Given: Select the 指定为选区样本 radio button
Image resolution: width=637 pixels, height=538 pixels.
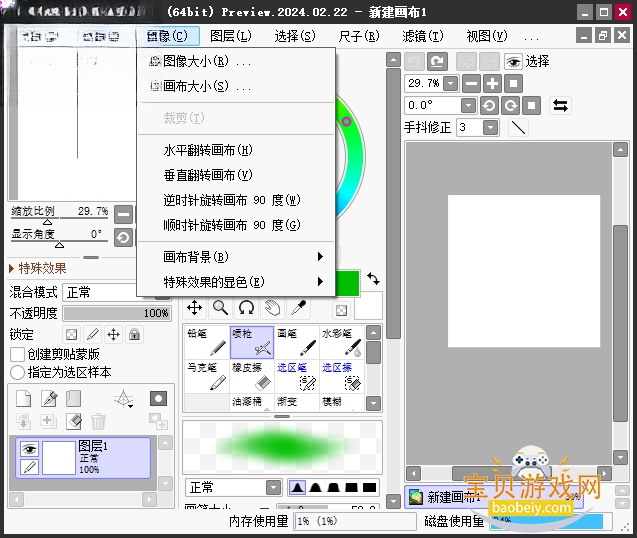Looking at the screenshot, I should (x=17, y=372).
